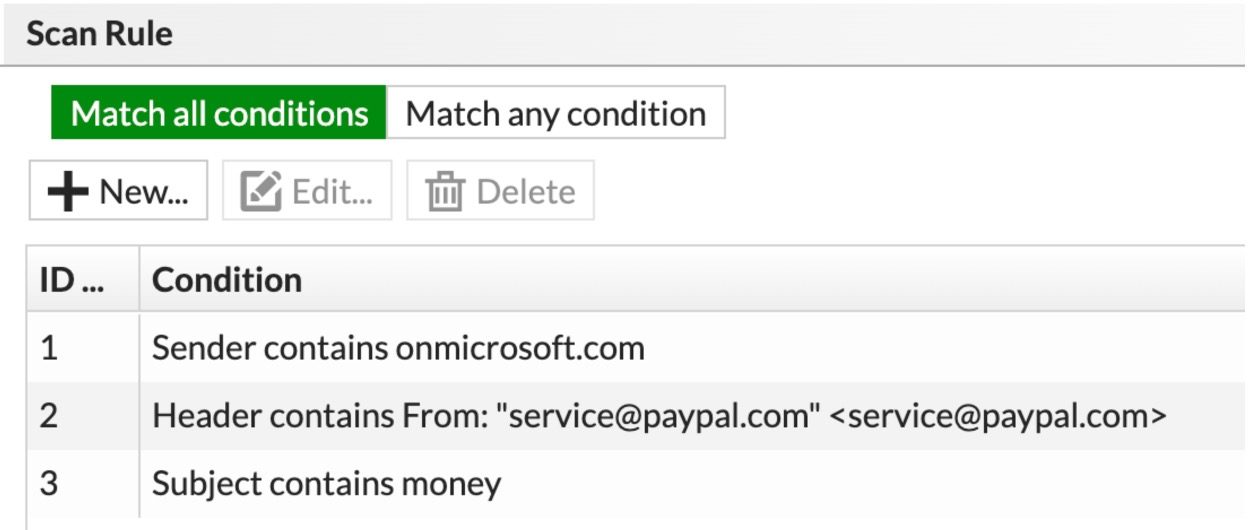
Task: Select the Subject contains money rule
Action: click(326, 484)
